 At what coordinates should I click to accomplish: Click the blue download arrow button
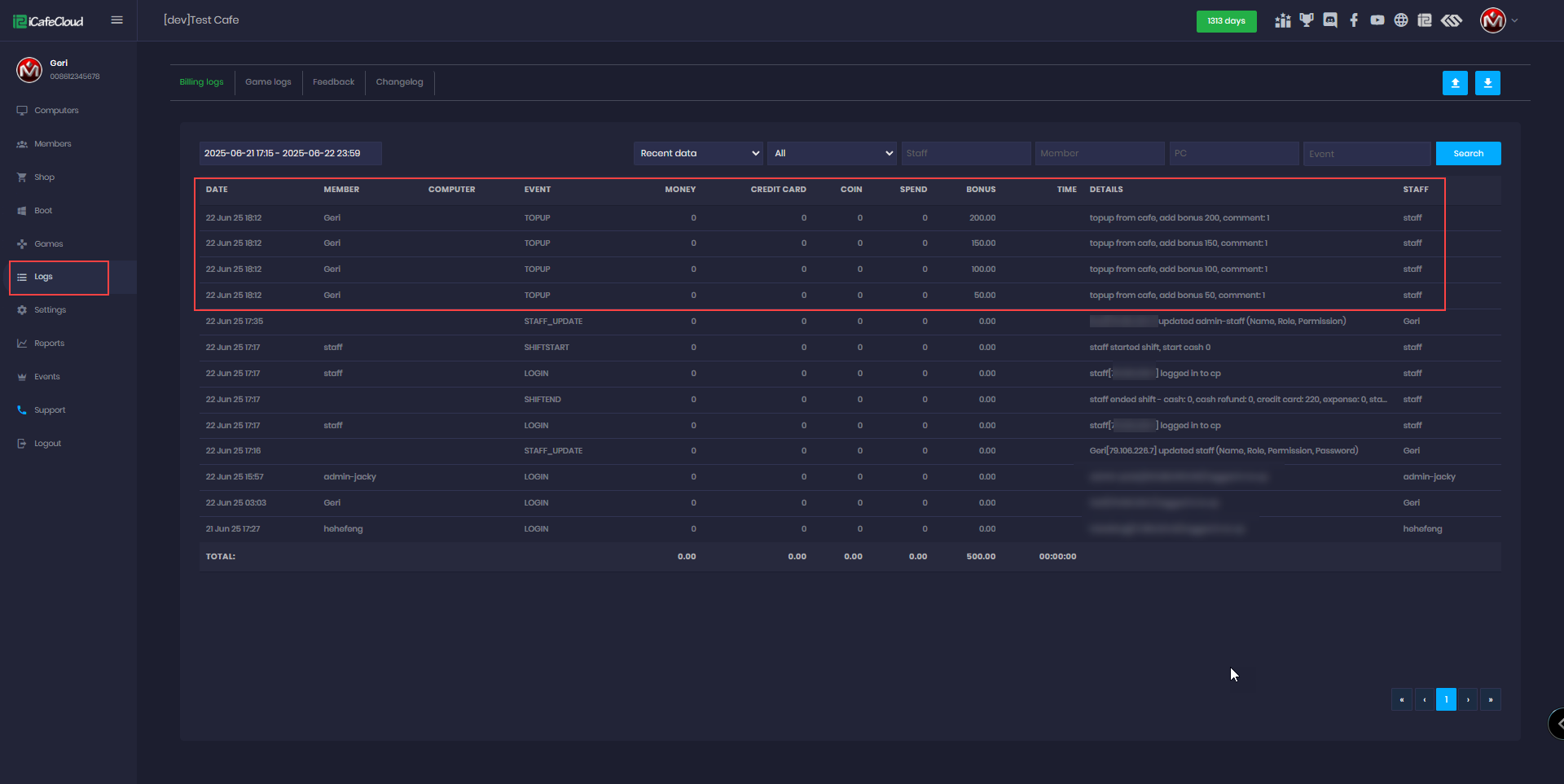(x=1487, y=83)
